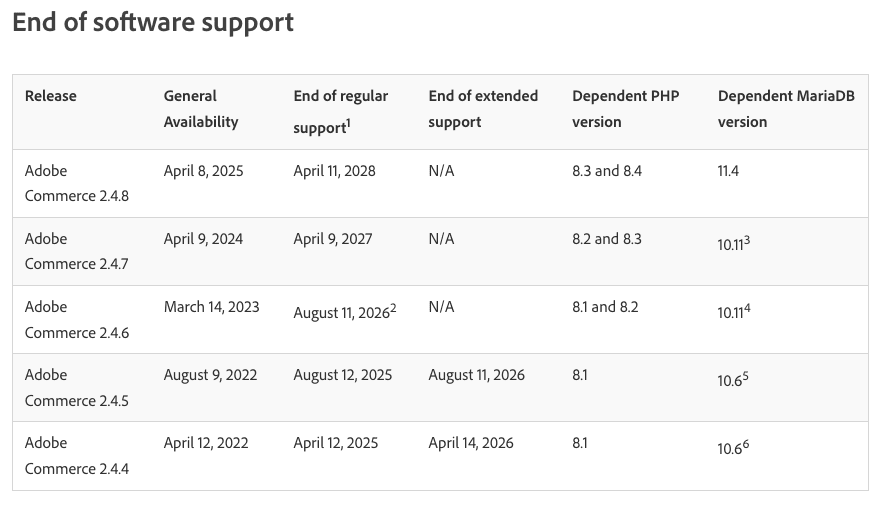885x508 pixels.
Task: Click footnote 4 in the 2.4.6 row
Action: click(x=747, y=308)
